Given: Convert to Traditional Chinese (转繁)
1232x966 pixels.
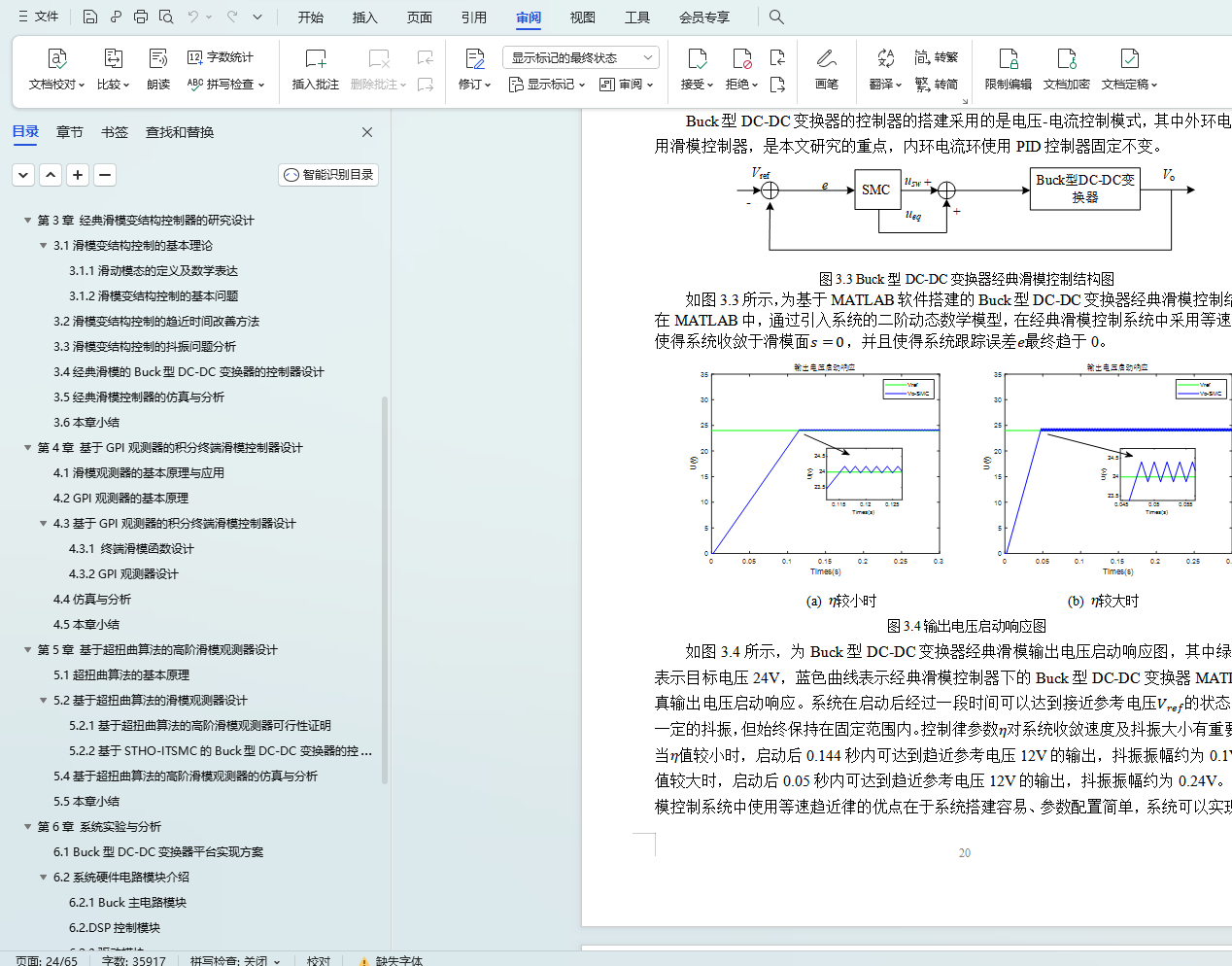Looking at the screenshot, I should coord(937,57).
